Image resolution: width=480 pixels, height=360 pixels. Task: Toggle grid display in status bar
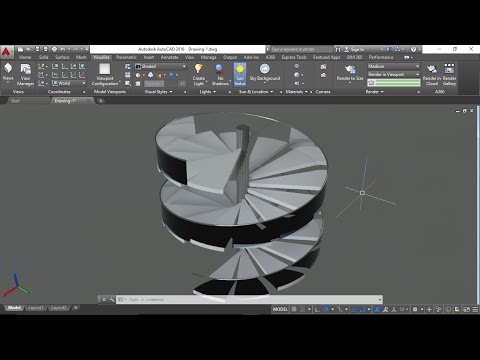point(294,309)
